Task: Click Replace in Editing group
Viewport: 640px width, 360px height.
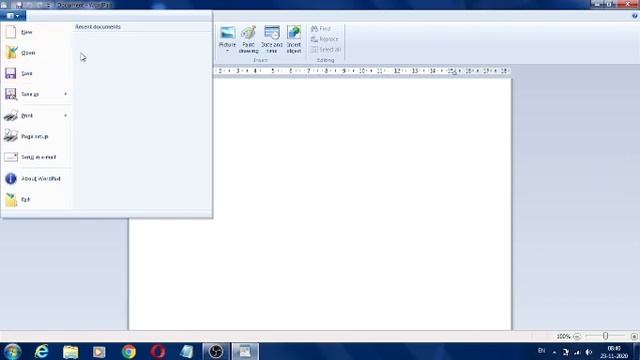Action: 324,39
